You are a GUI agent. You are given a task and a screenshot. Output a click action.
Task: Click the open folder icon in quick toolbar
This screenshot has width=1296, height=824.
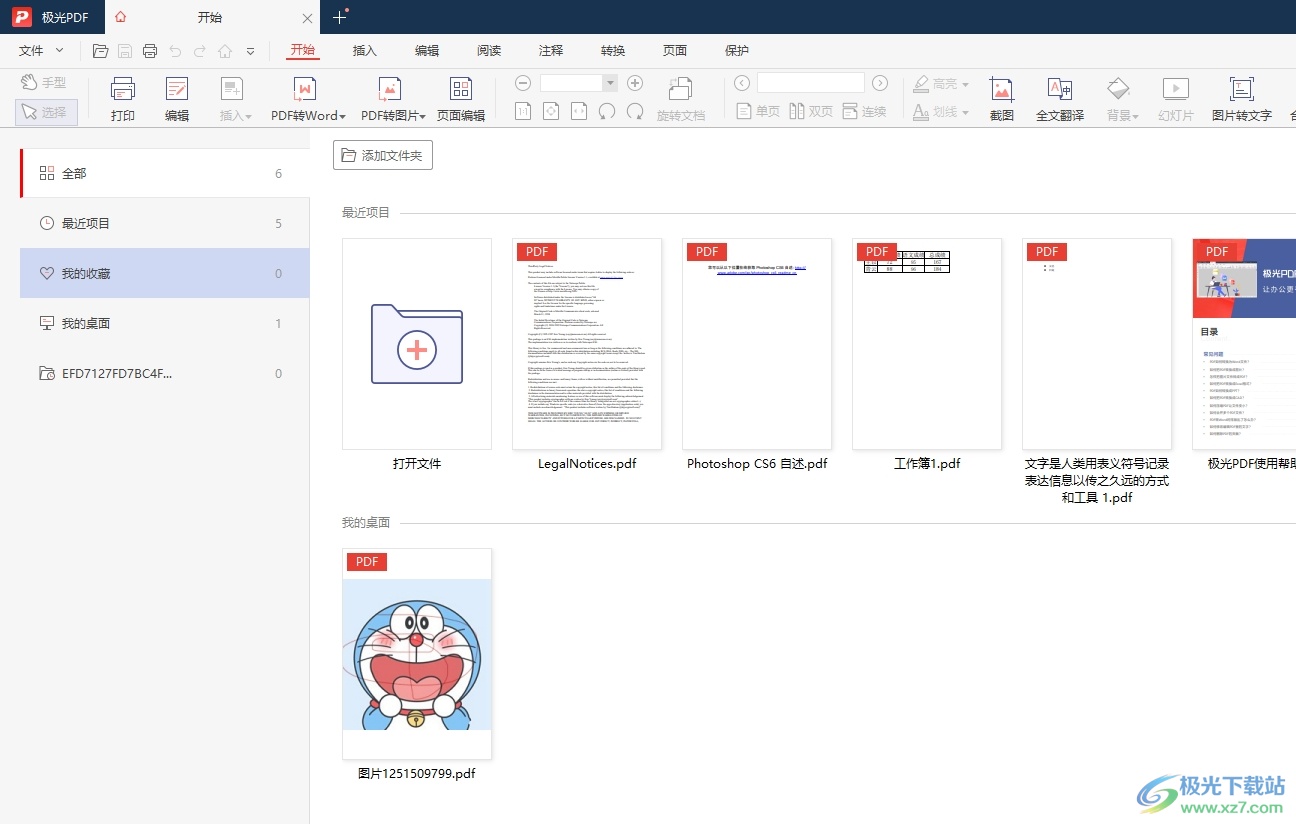pos(100,51)
